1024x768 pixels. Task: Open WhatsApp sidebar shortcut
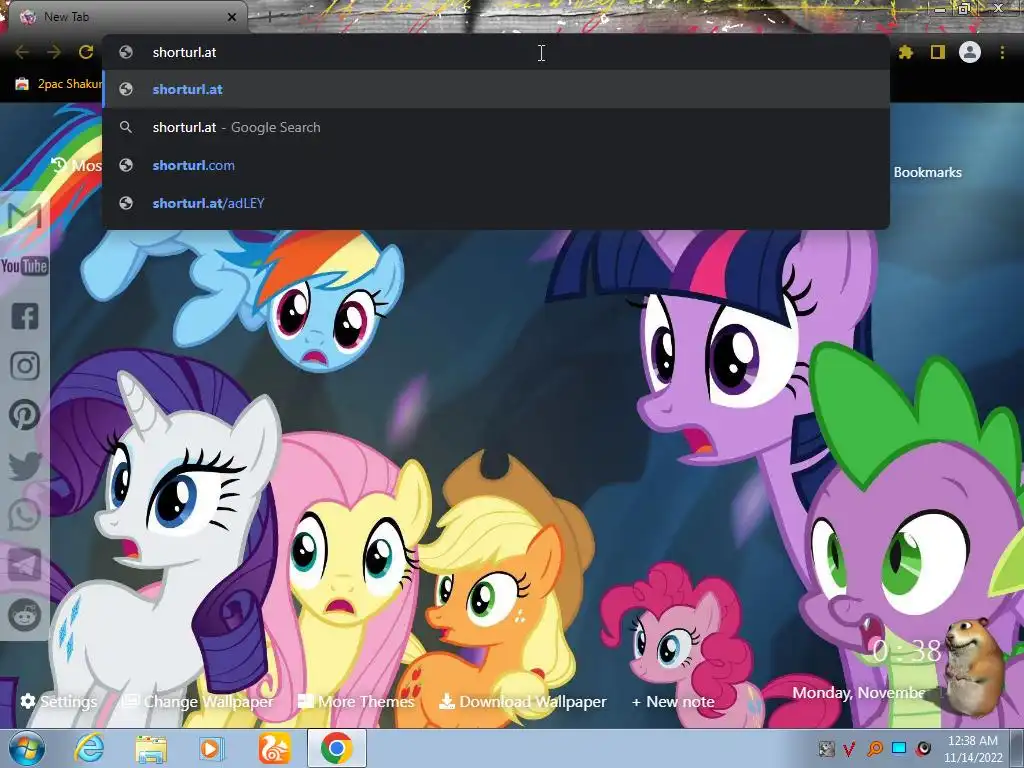click(x=25, y=515)
